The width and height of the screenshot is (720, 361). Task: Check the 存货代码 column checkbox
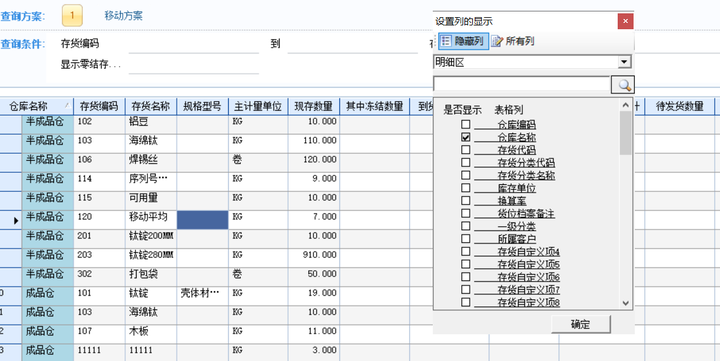[x=466, y=150]
